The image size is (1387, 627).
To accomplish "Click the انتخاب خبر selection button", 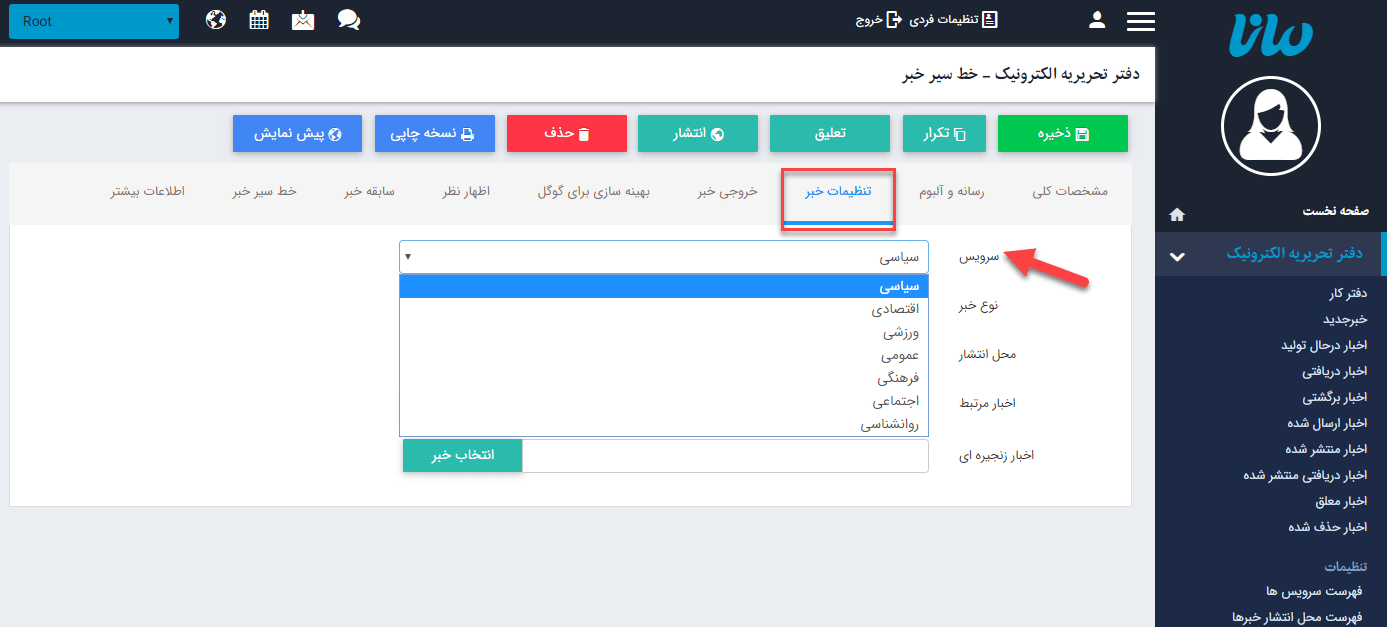I will (x=462, y=454).
